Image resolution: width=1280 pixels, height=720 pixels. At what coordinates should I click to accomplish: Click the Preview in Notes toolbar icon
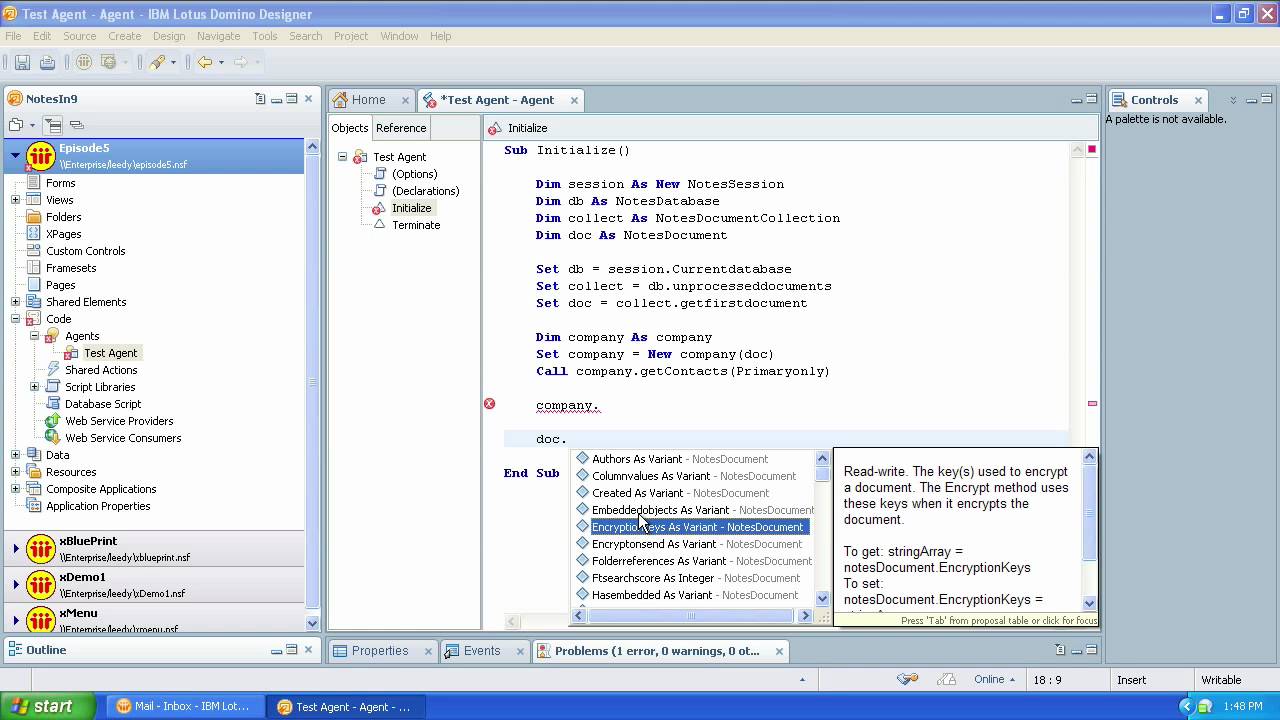(84, 62)
